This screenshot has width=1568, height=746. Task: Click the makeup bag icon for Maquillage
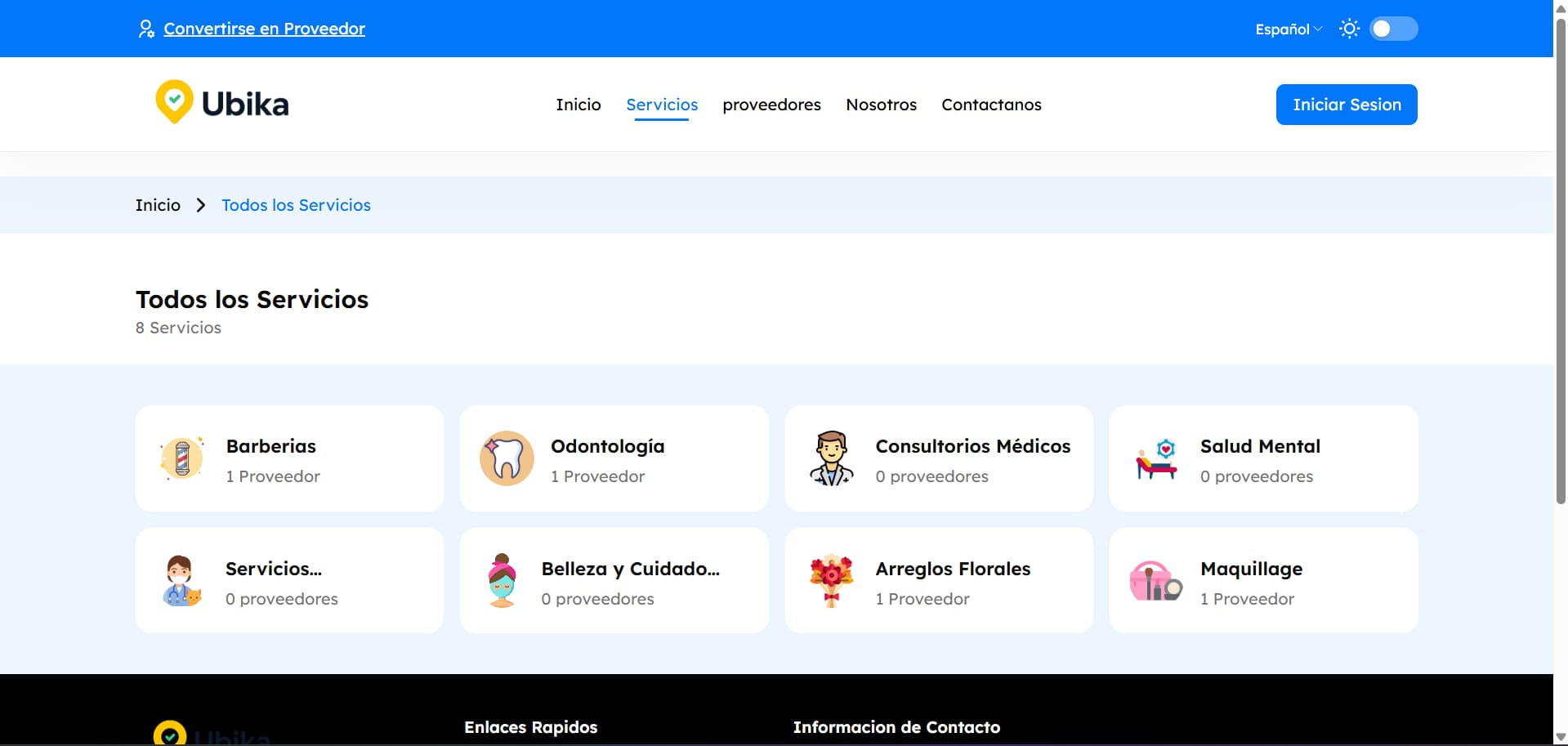1155,581
